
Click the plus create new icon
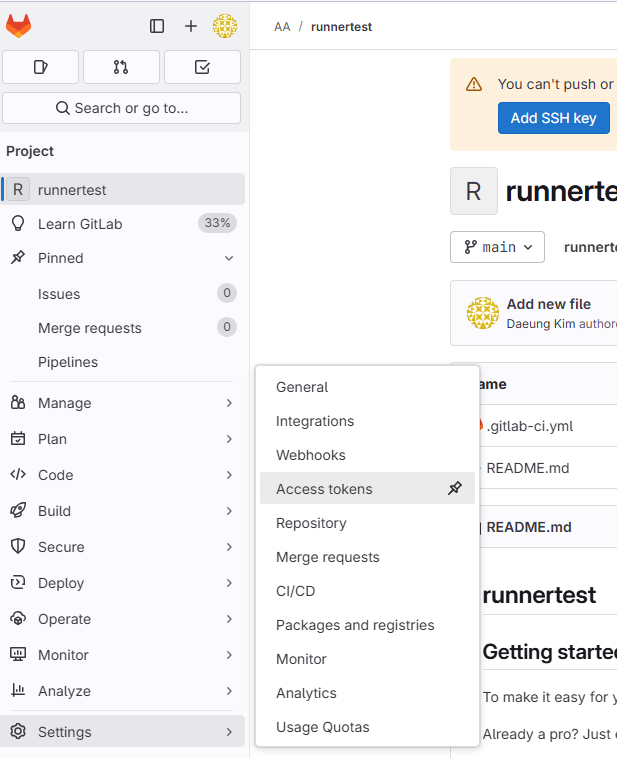191,26
